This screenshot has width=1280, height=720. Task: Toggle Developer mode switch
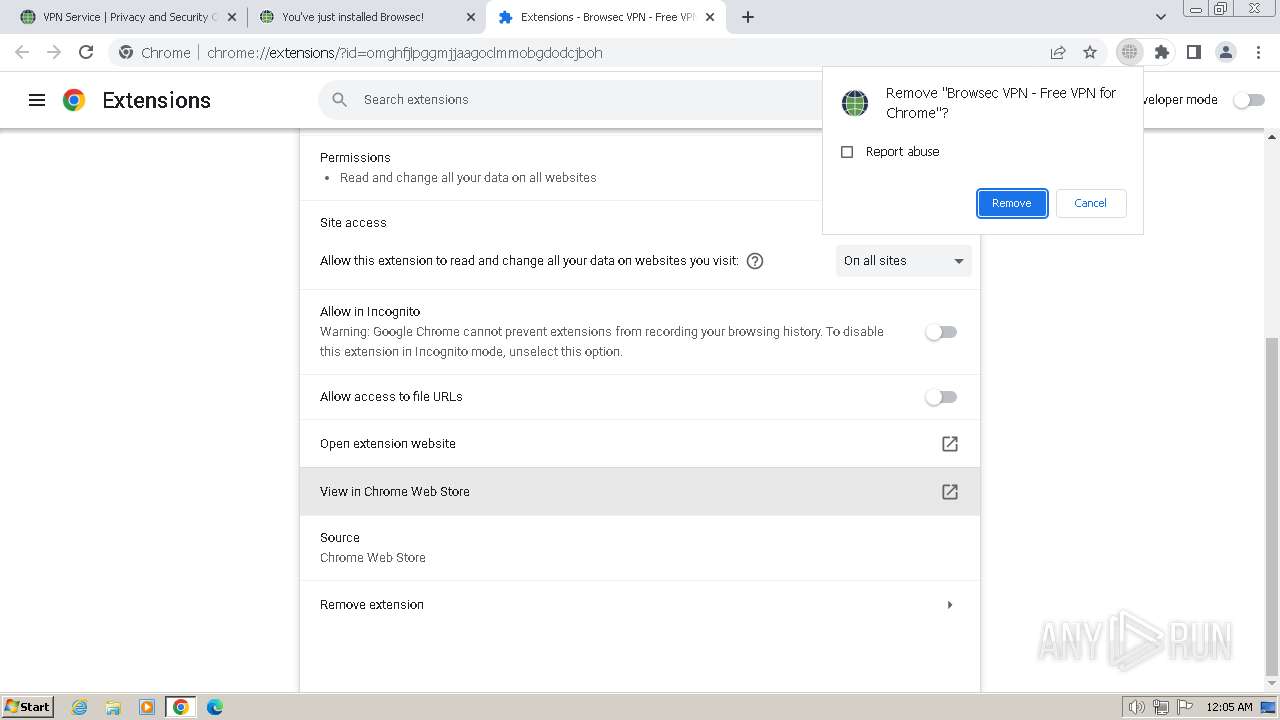[x=1249, y=100]
